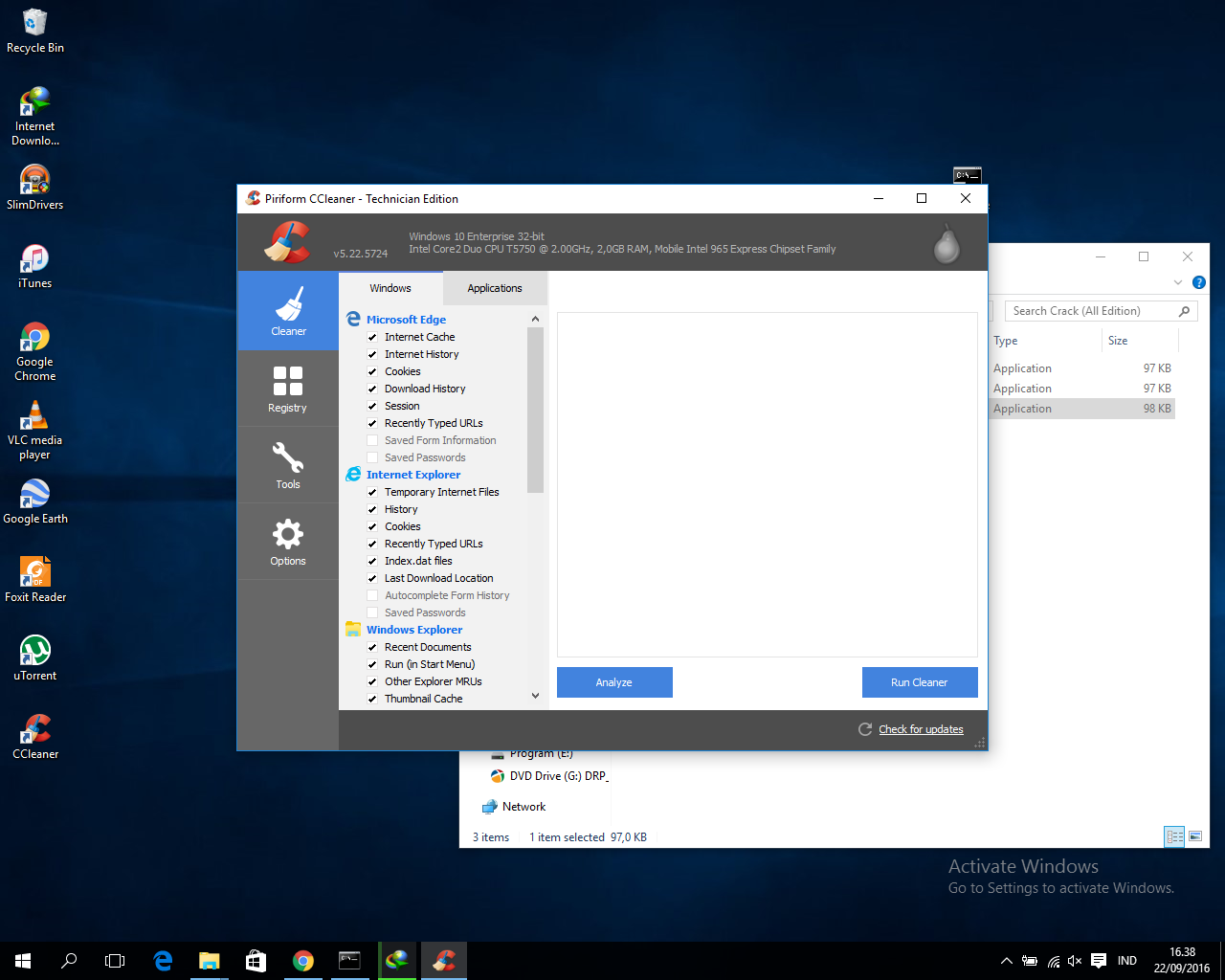Click the Piriform pear logo
The width and height of the screenshot is (1225, 980).
point(947,244)
